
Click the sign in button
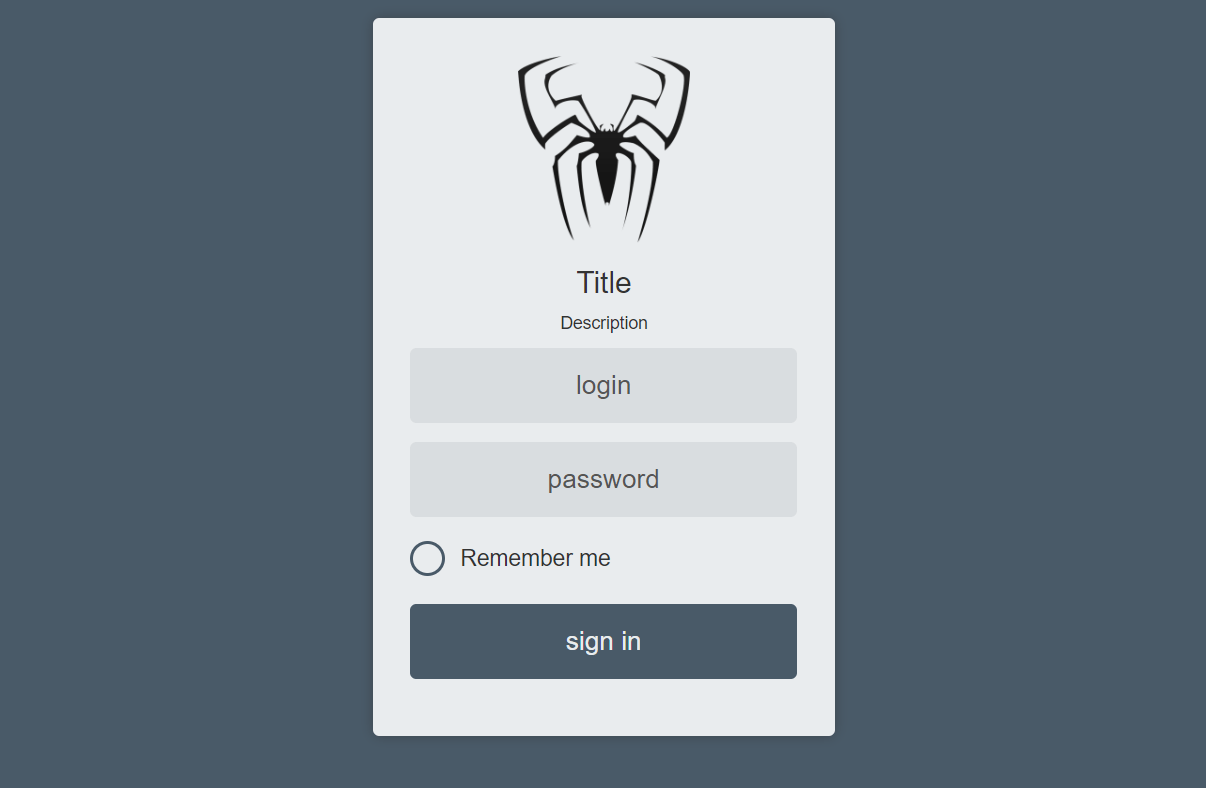tap(603, 641)
